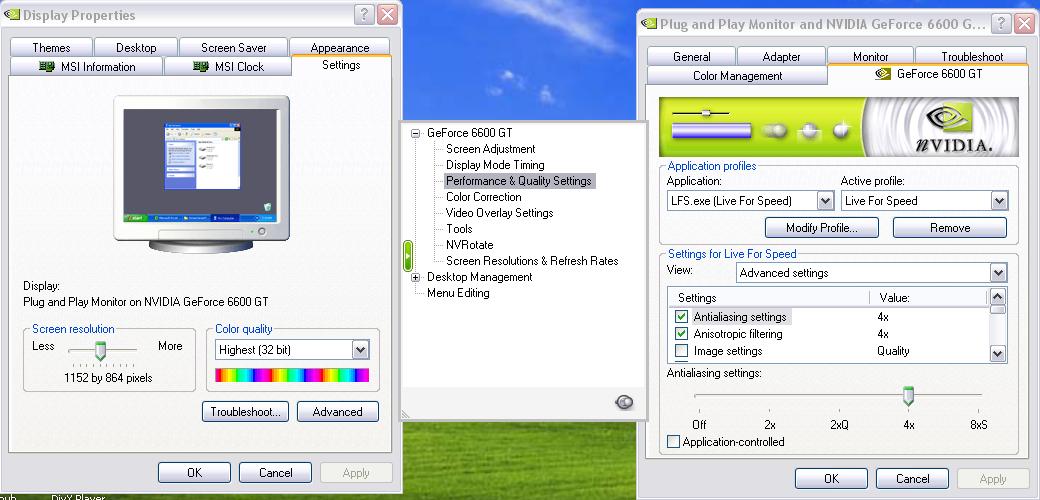Click Cancel in the NVIDIA properties window
This screenshot has height=500, width=1040.
point(913,479)
